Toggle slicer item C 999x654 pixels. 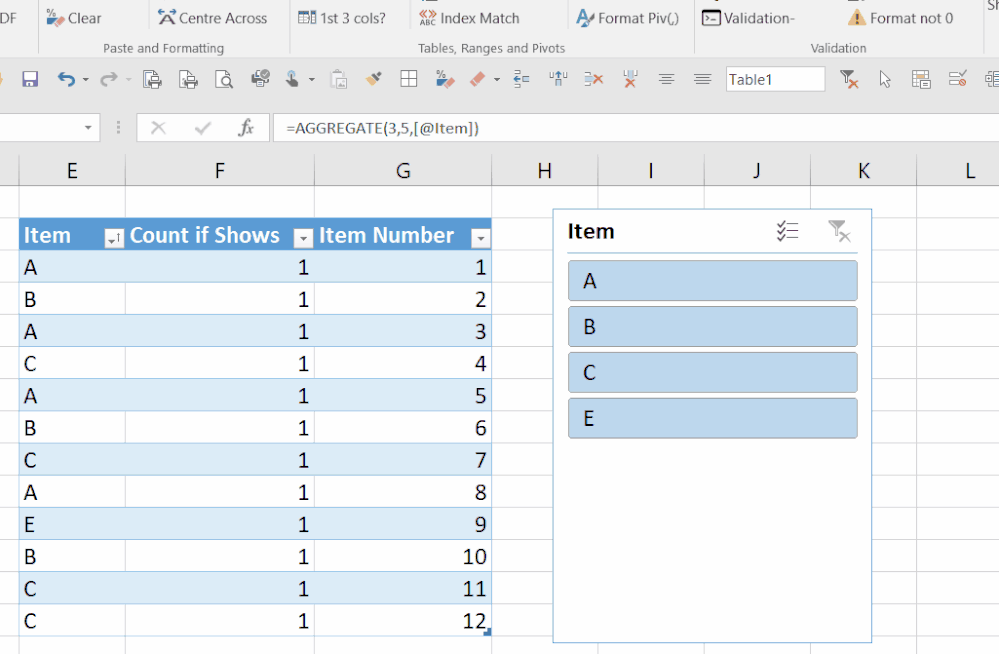(x=712, y=372)
